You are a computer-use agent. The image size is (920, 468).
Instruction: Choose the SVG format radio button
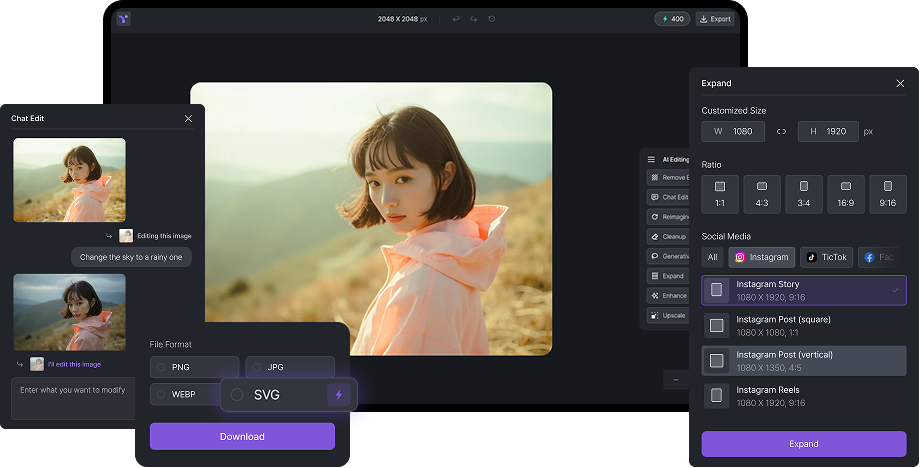(x=237, y=395)
